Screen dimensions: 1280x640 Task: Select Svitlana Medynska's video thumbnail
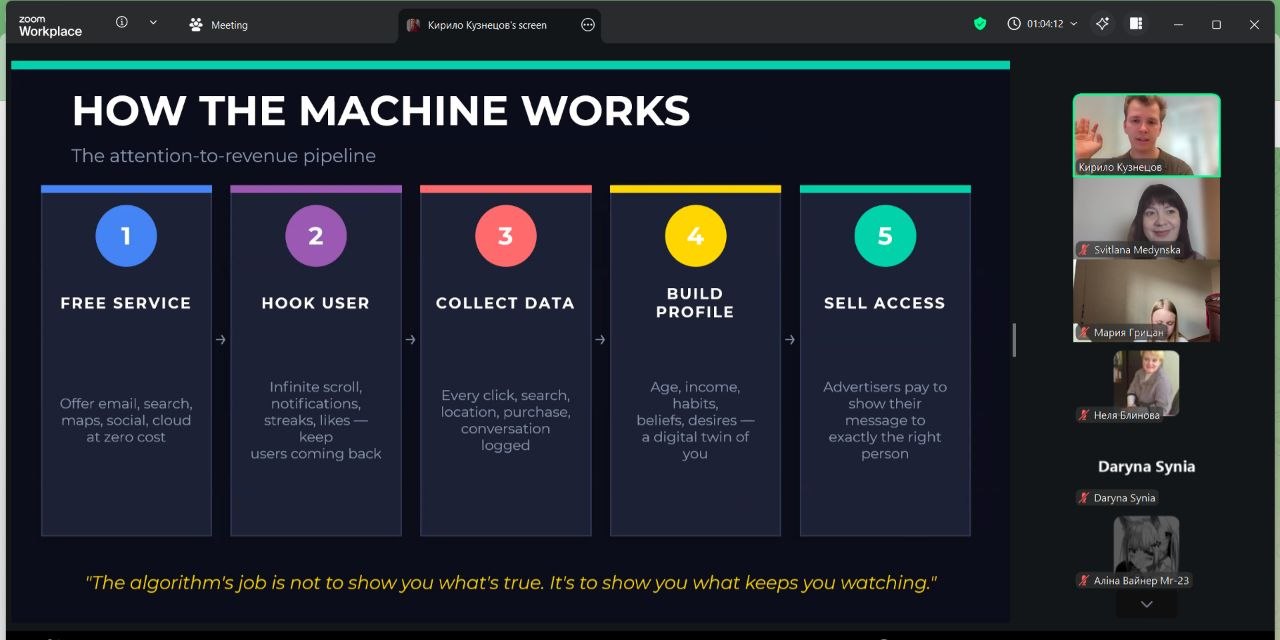click(1146, 218)
